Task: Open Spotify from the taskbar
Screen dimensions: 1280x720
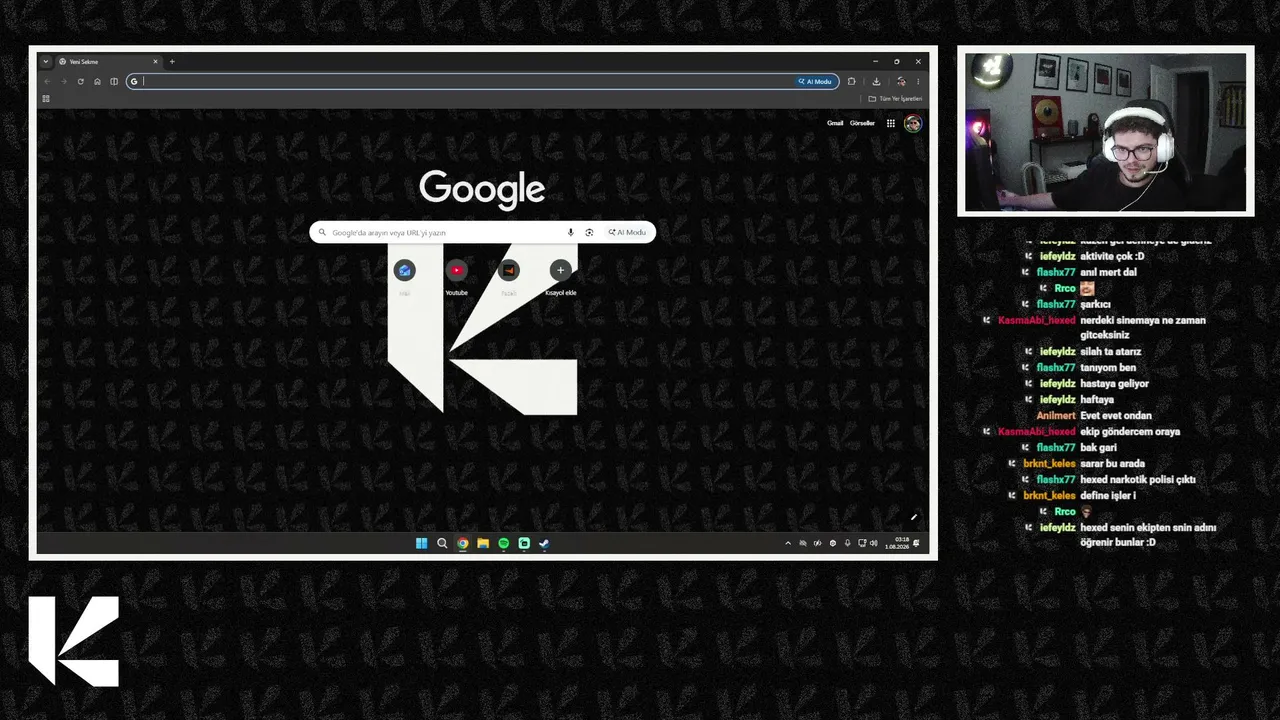Action: [503, 543]
